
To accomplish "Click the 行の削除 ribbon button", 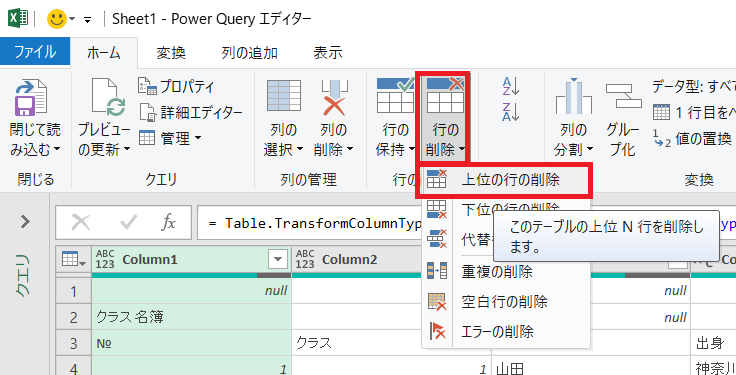I will [445, 116].
